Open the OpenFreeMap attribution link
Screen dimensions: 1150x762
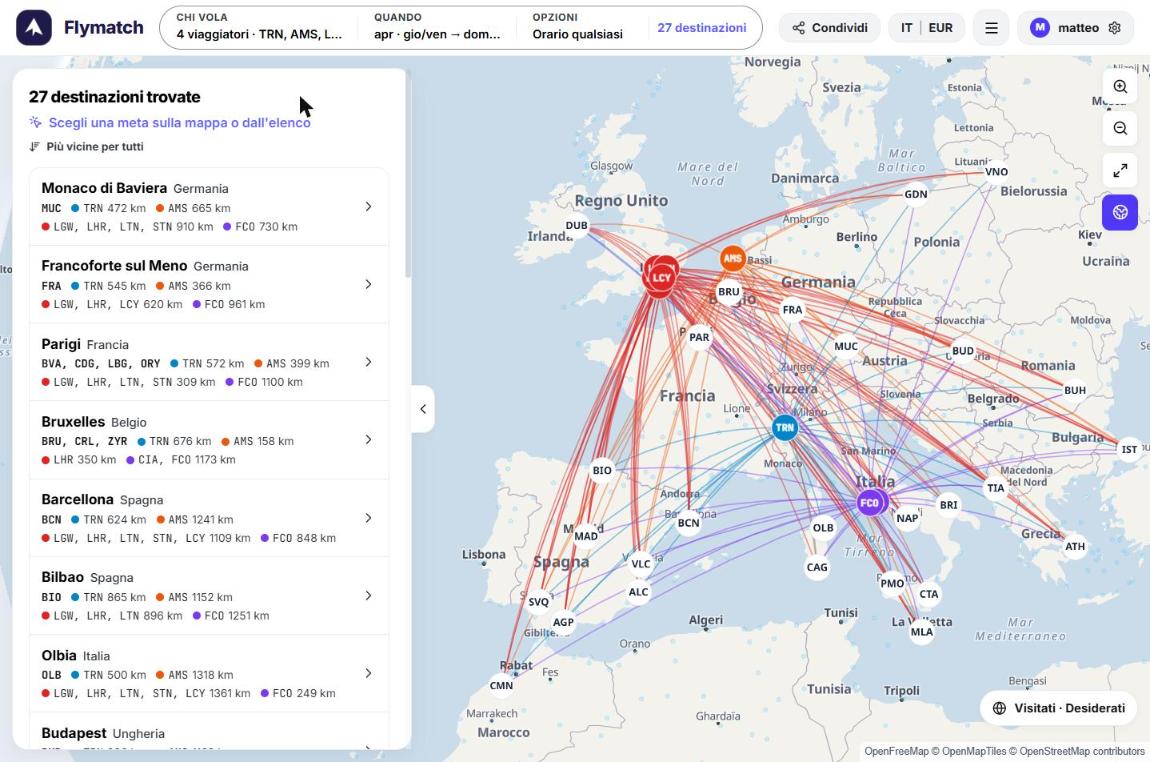point(896,752)
